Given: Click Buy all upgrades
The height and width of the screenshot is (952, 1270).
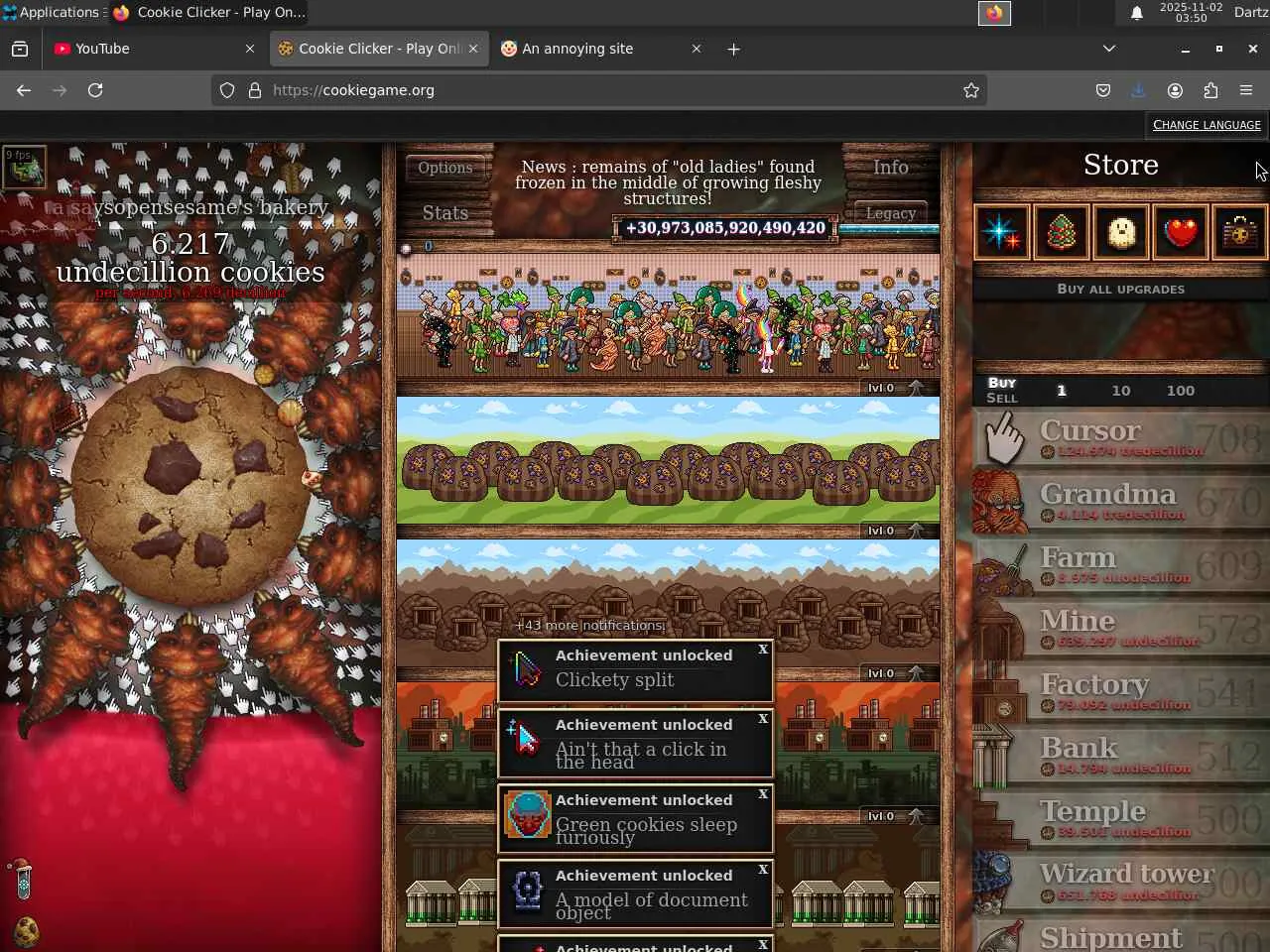Looking at the screenshot, I should 1121,290.
